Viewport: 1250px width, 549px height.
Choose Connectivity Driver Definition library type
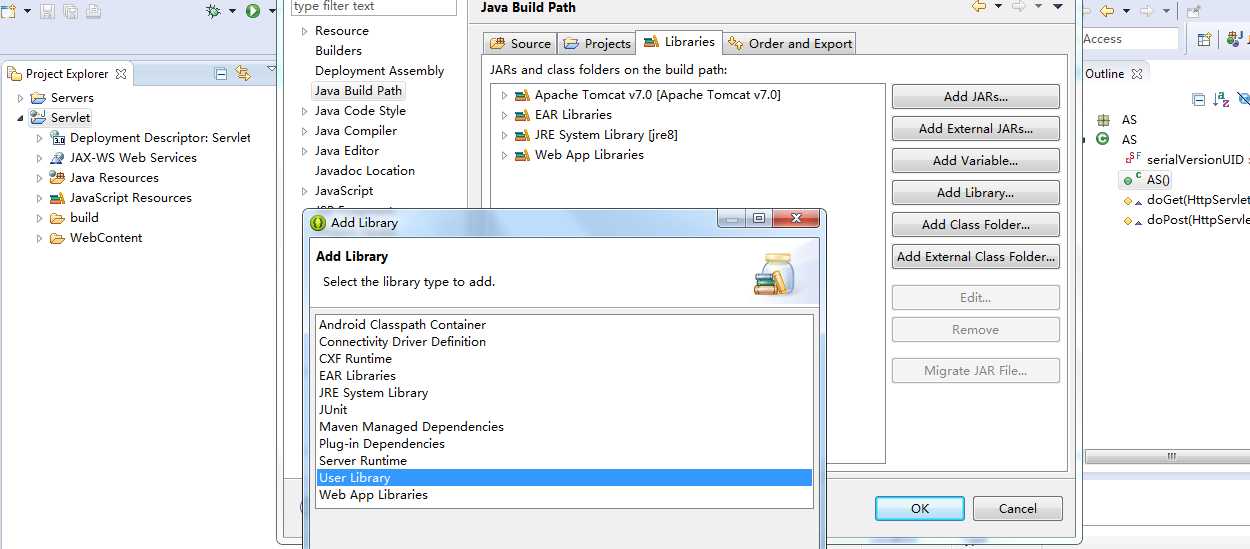(x=564, y=342)
